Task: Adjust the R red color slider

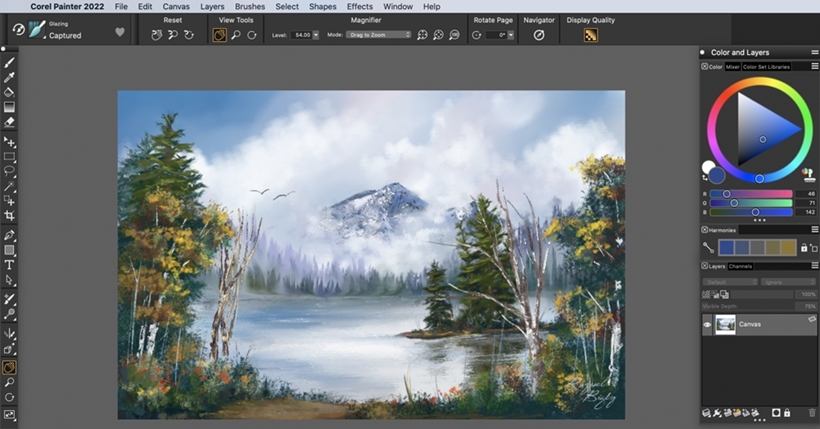Action: [x=751, y=194]
